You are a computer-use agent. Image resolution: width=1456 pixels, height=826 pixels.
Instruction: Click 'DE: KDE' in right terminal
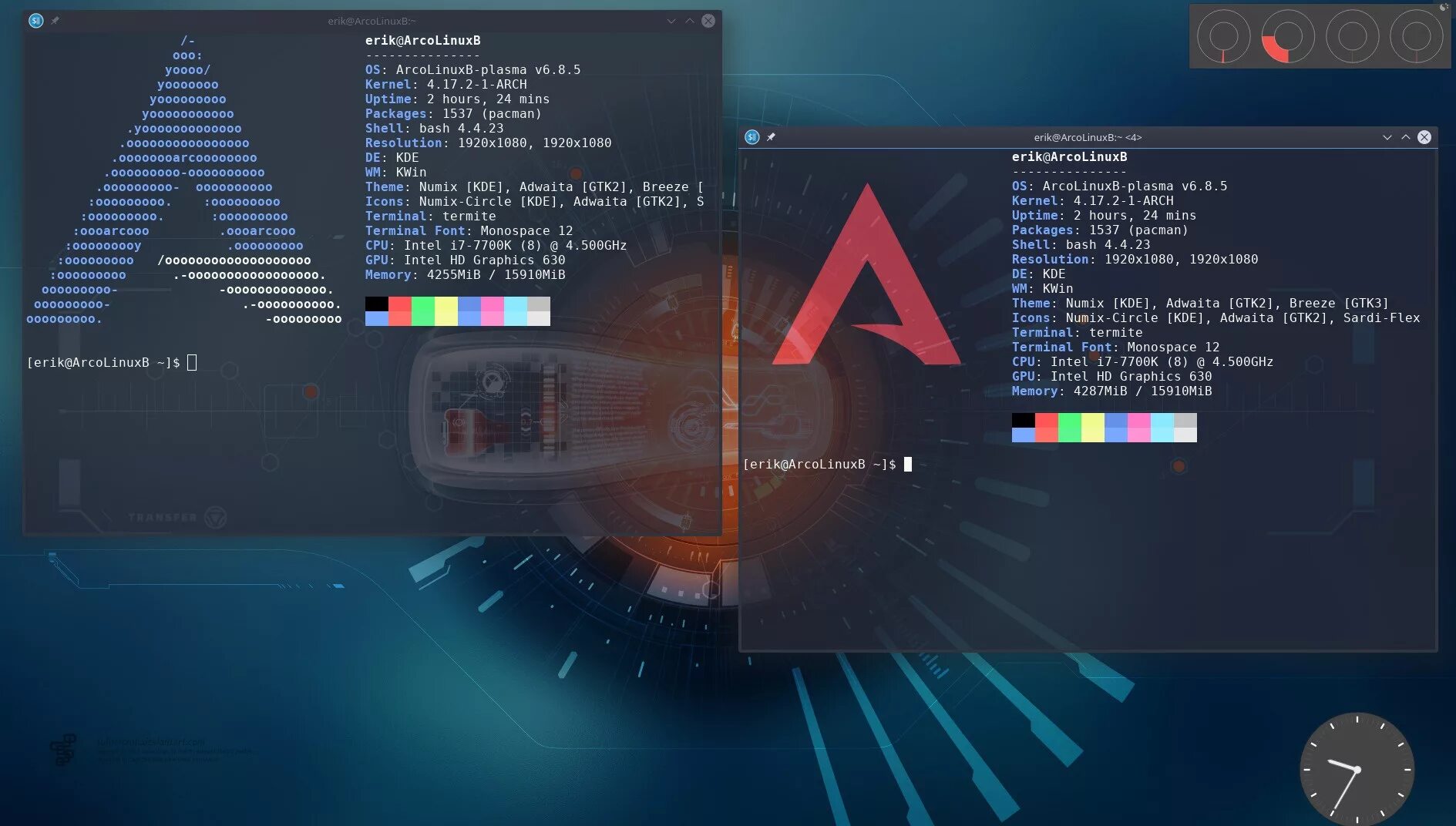click(x=1039, y=274)
